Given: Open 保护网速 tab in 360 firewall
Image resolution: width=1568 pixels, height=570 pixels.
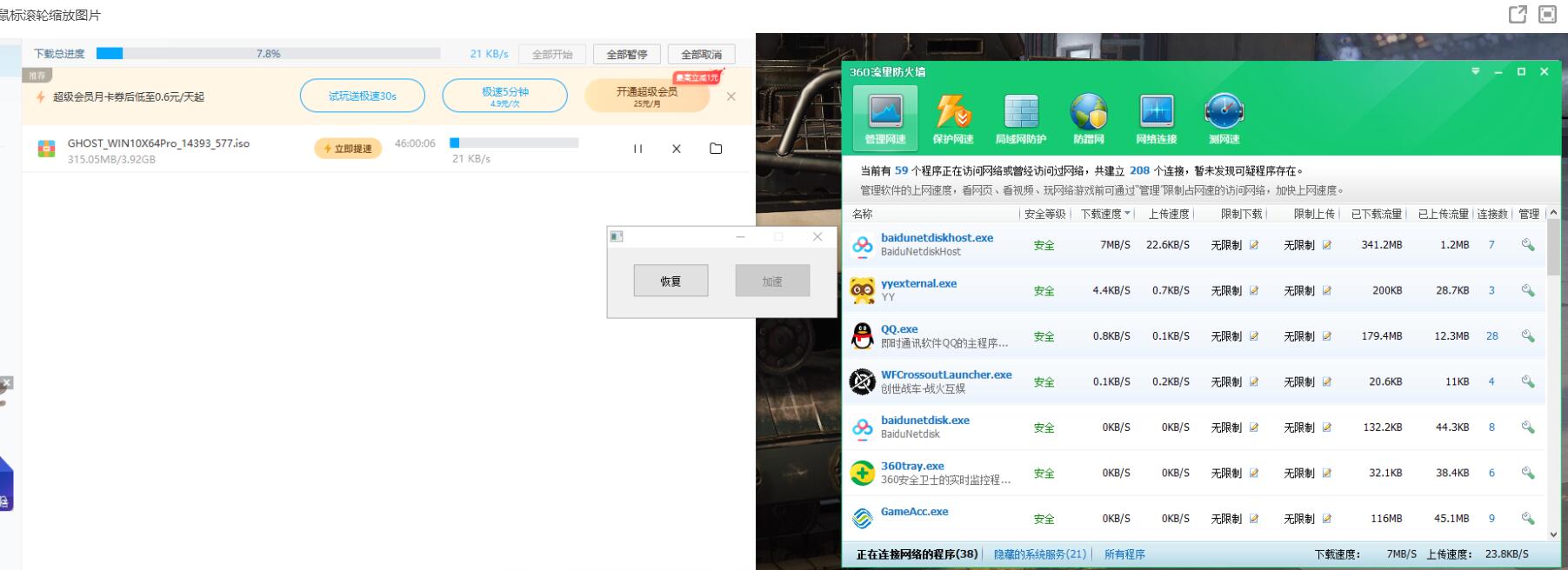Looking at the screenshot, I should coord(952,119).
